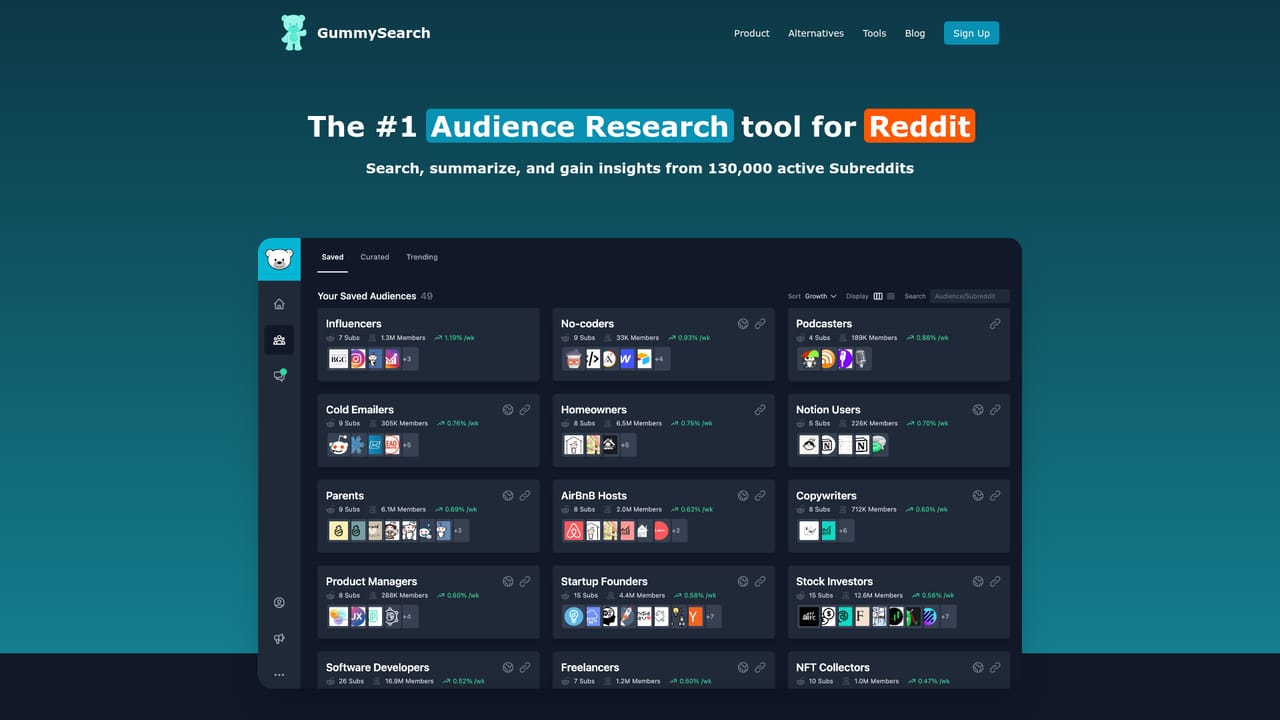Screen dimensions: 1280x720
Task: Open the Audiences people icon in sidebar
Action: coord(279,340)
